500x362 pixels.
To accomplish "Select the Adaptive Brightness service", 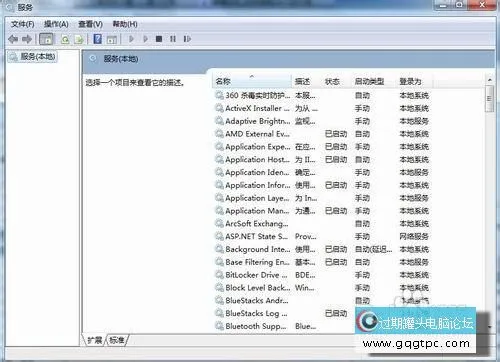I will click(x=322, y=121).
